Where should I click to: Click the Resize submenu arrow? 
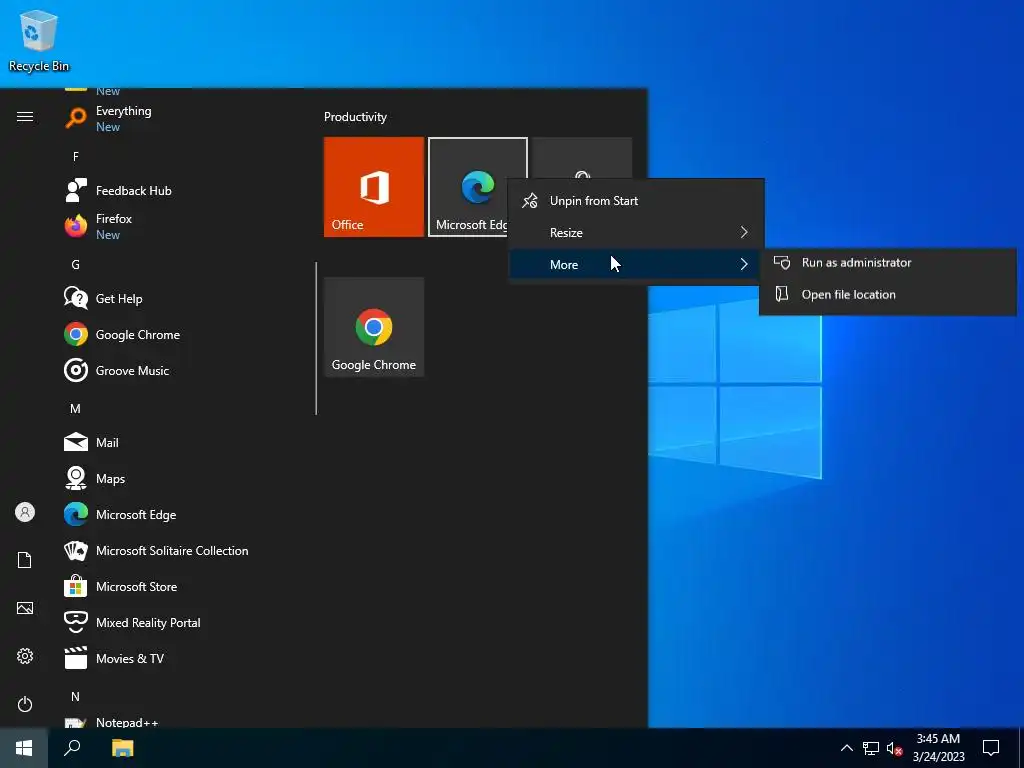coord(744,232)
